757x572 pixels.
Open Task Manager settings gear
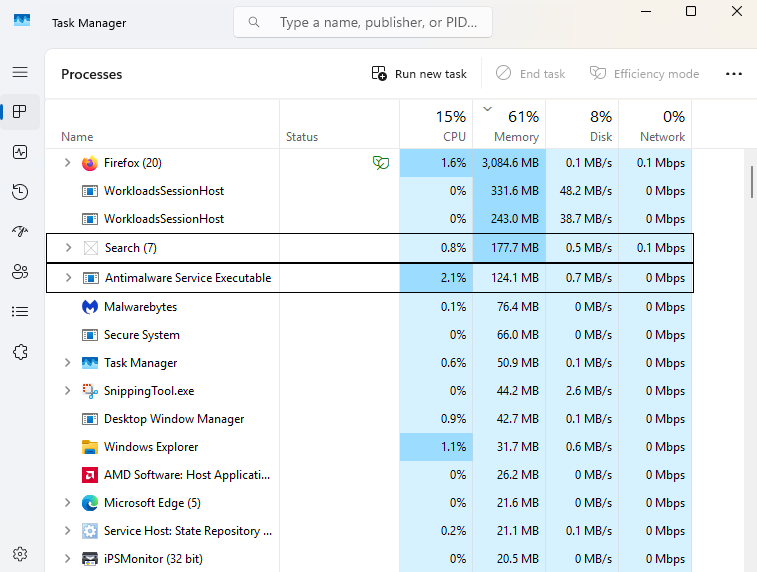tap(20, 553)
